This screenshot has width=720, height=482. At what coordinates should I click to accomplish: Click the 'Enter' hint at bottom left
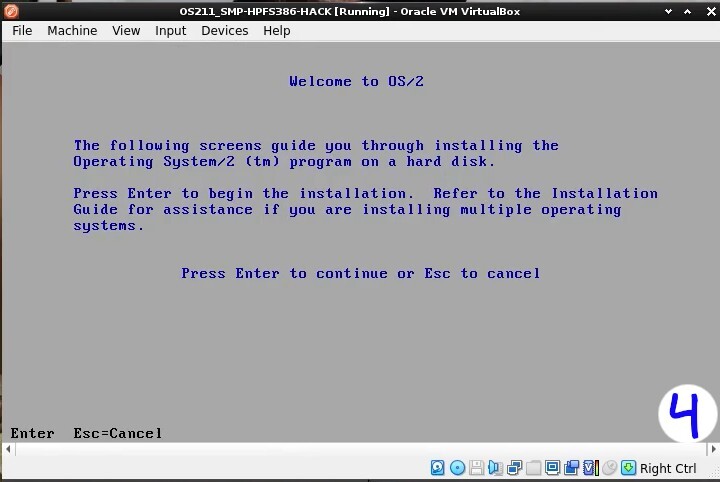click(32, 433)
